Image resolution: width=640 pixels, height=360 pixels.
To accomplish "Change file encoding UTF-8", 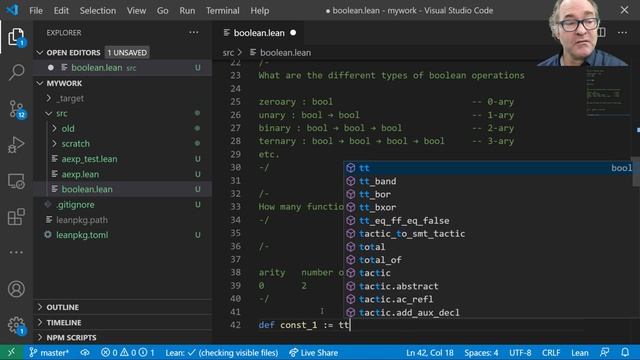I will 520,353.
